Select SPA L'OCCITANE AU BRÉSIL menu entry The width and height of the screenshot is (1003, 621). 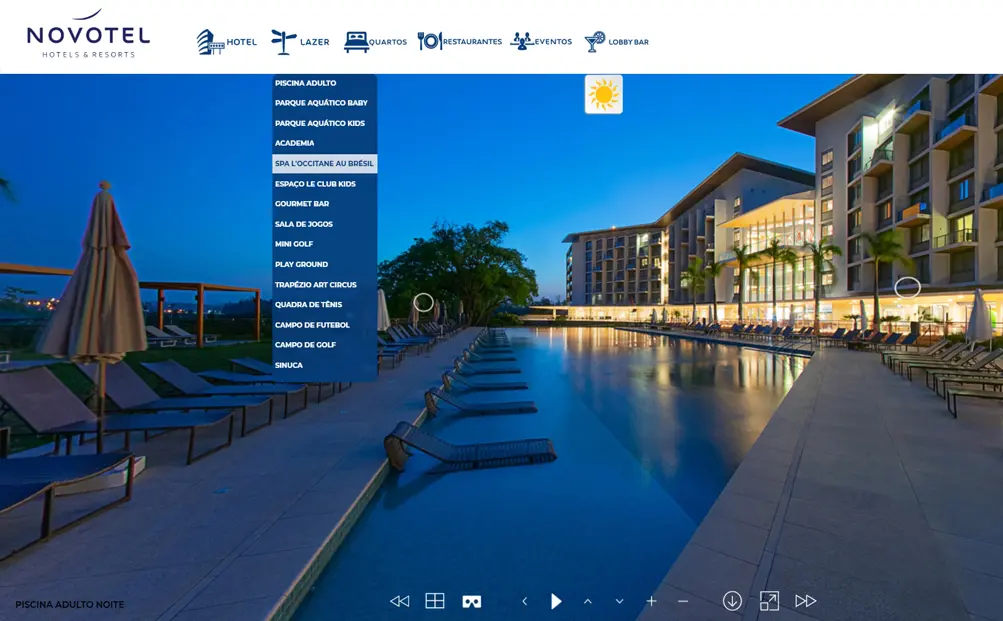[324, 163]
